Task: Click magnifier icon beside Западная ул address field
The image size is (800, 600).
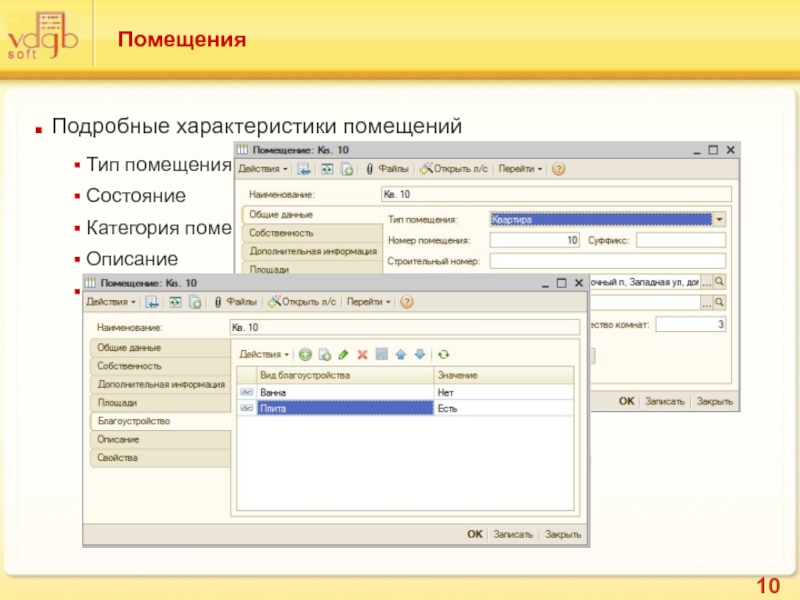Action: tap(719, 282)
